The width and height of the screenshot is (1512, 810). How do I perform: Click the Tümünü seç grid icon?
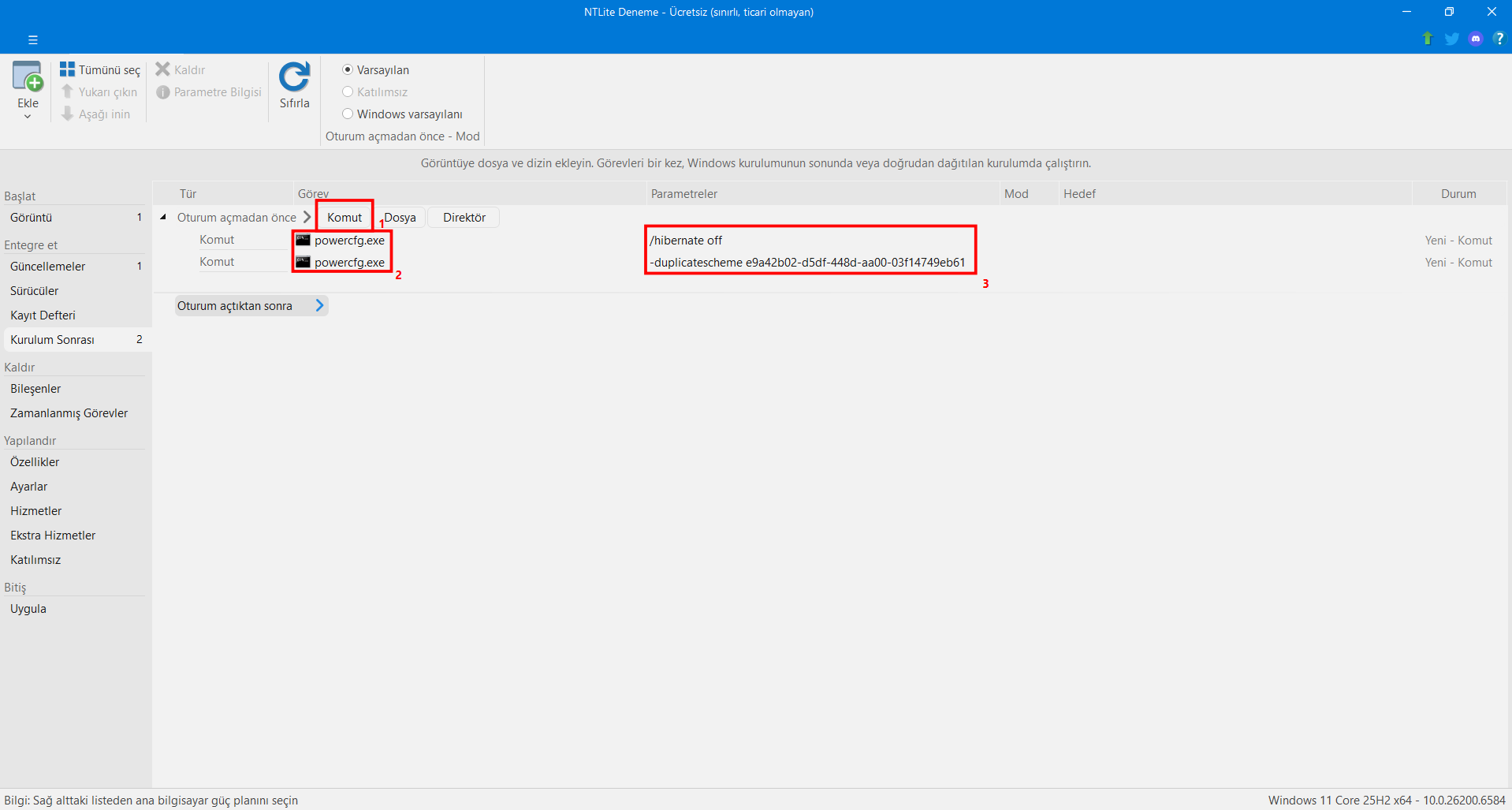(67, 69)
